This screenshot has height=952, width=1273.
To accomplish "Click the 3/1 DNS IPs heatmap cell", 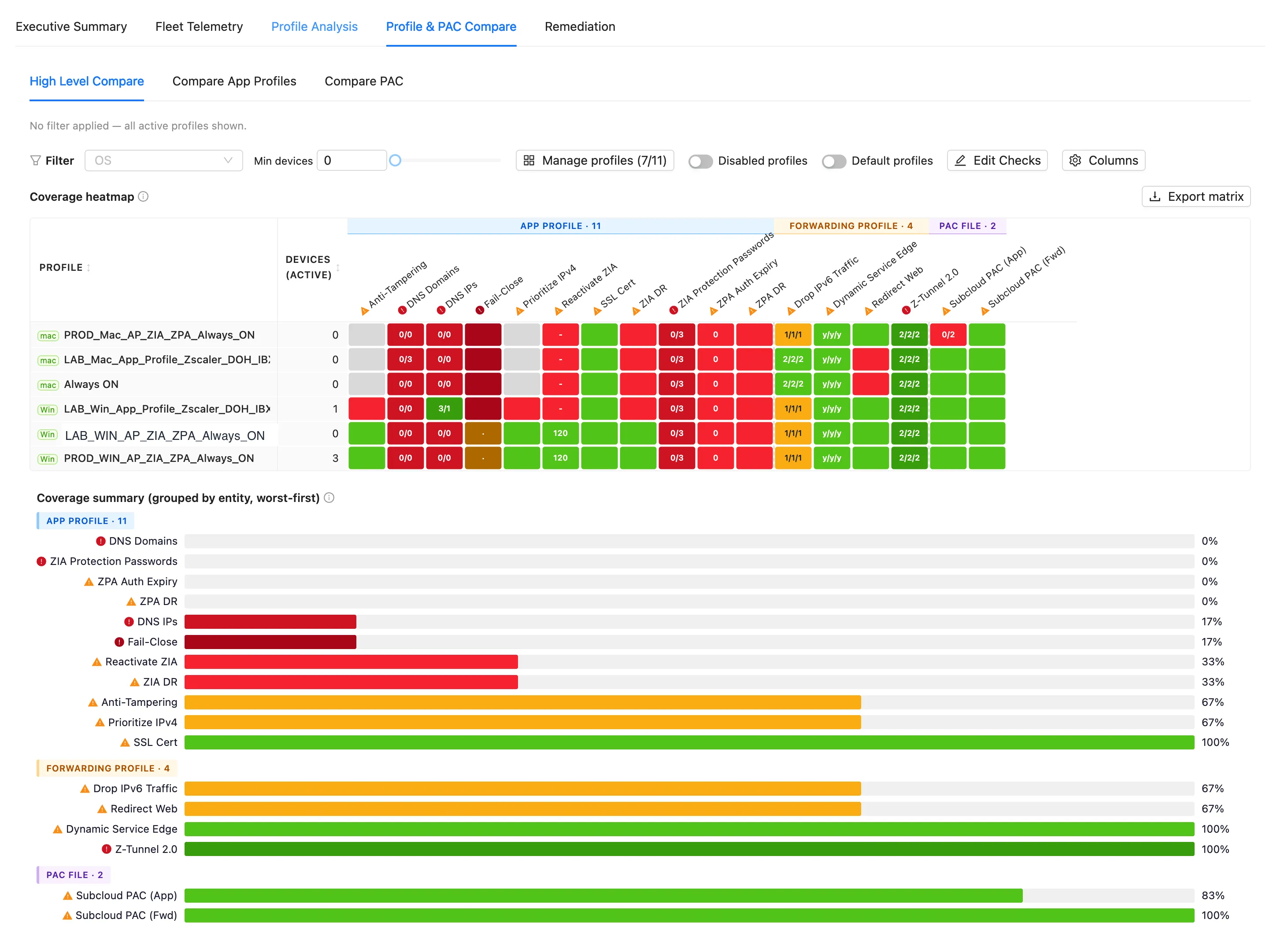I will (444, 409).
